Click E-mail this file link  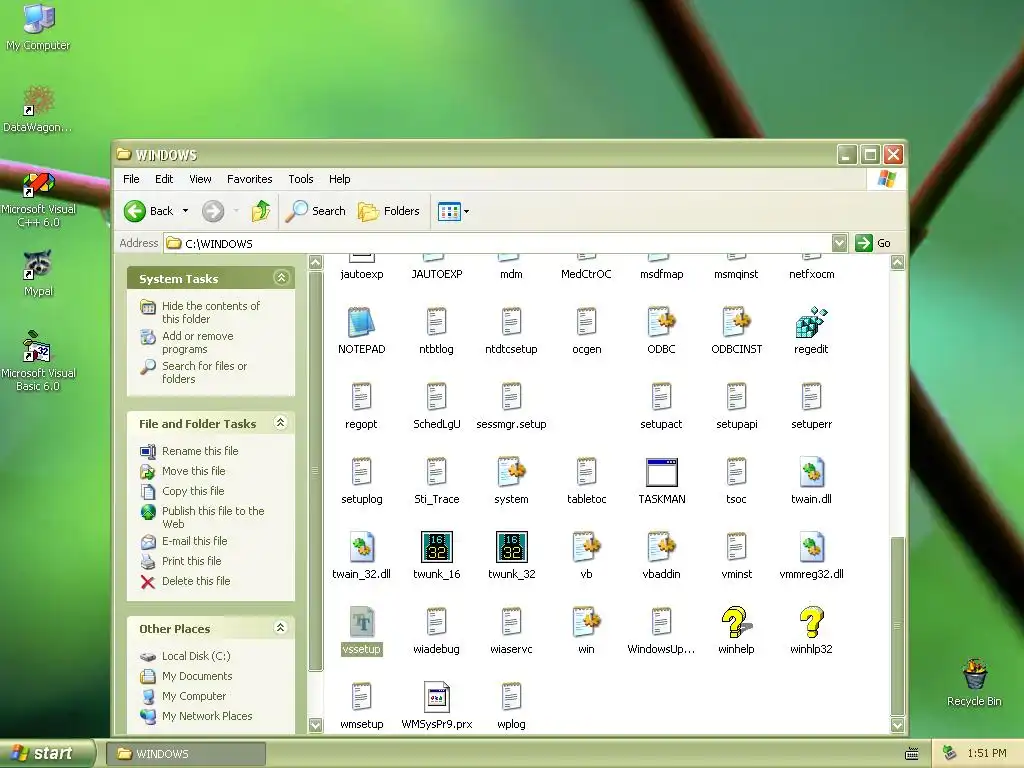[x=195, y=541]
